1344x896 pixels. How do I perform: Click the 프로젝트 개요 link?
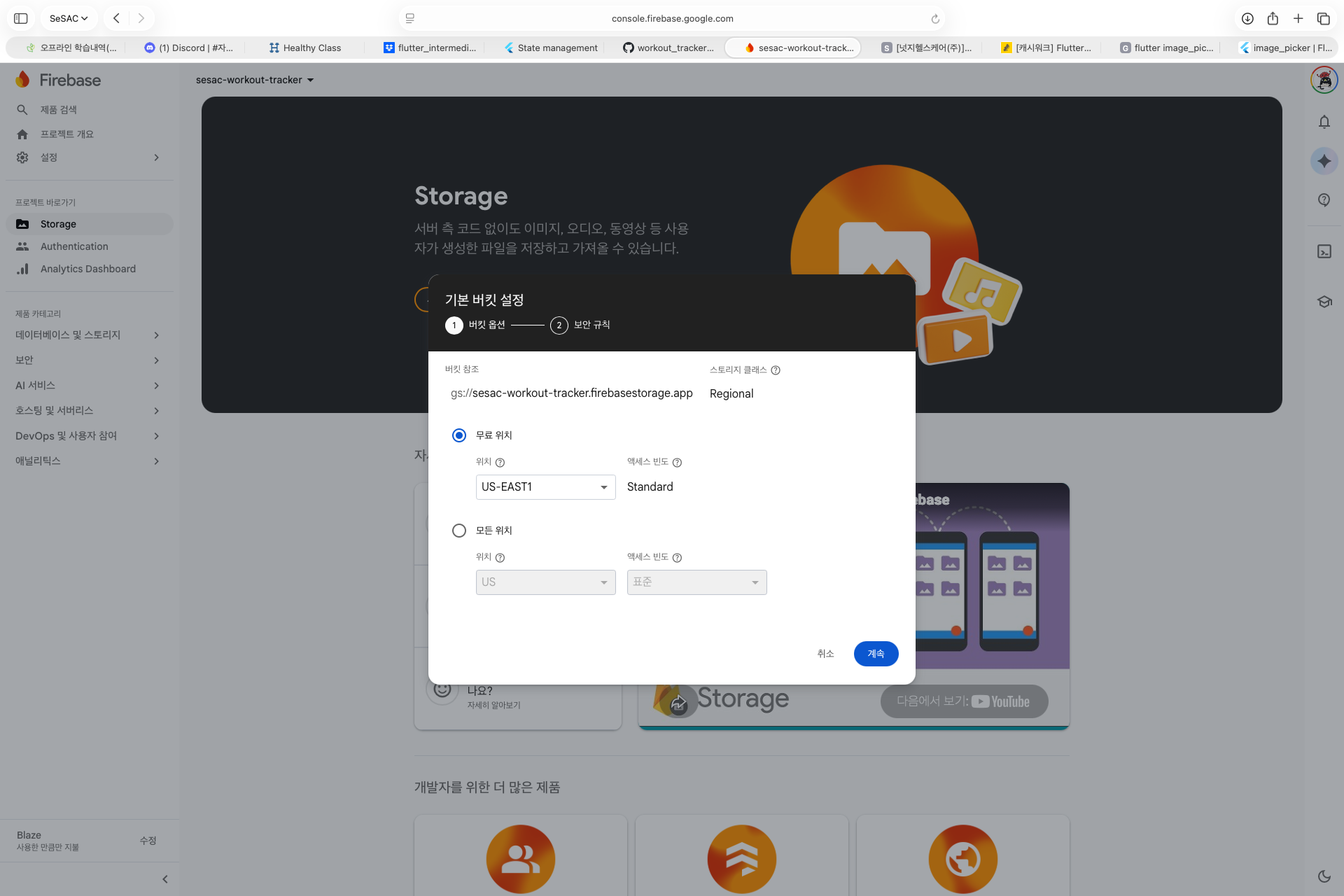coord(66,134)
